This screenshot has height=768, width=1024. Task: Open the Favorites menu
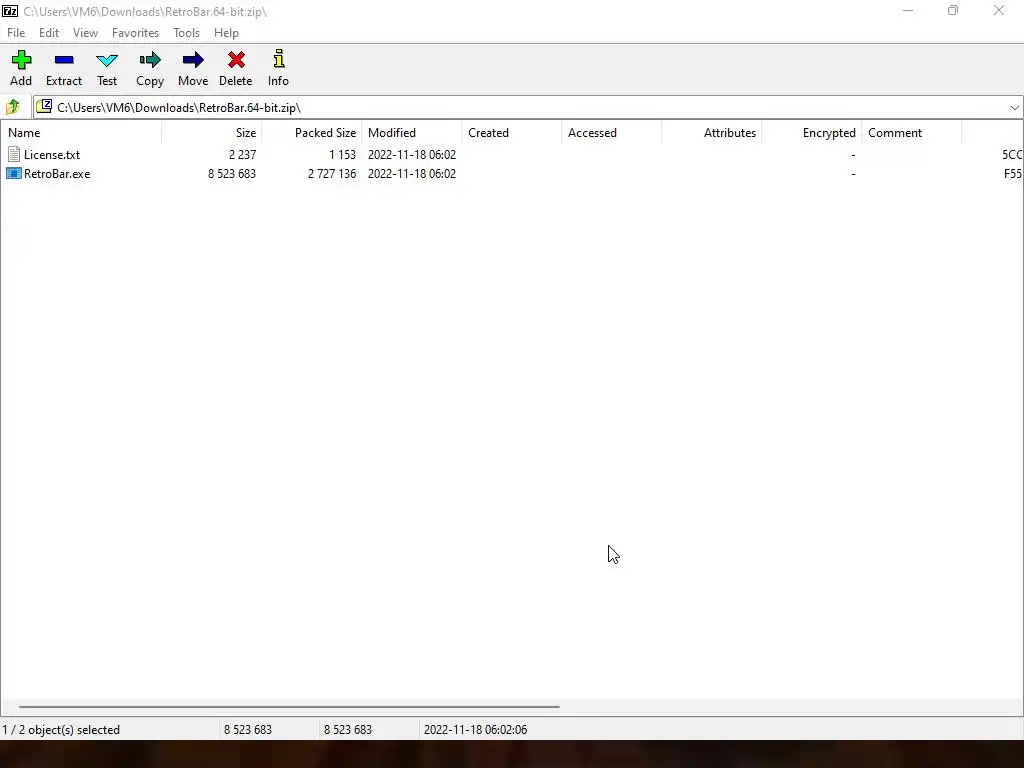135,33
